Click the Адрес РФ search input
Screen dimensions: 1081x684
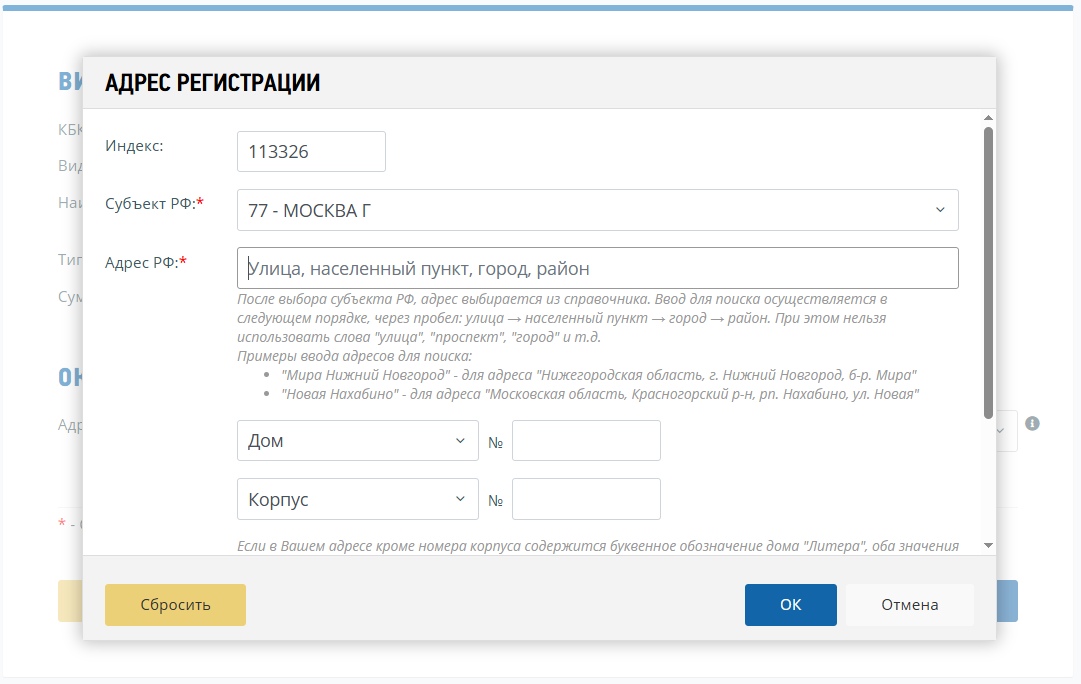pyautogui.click(x=597, y=267)
